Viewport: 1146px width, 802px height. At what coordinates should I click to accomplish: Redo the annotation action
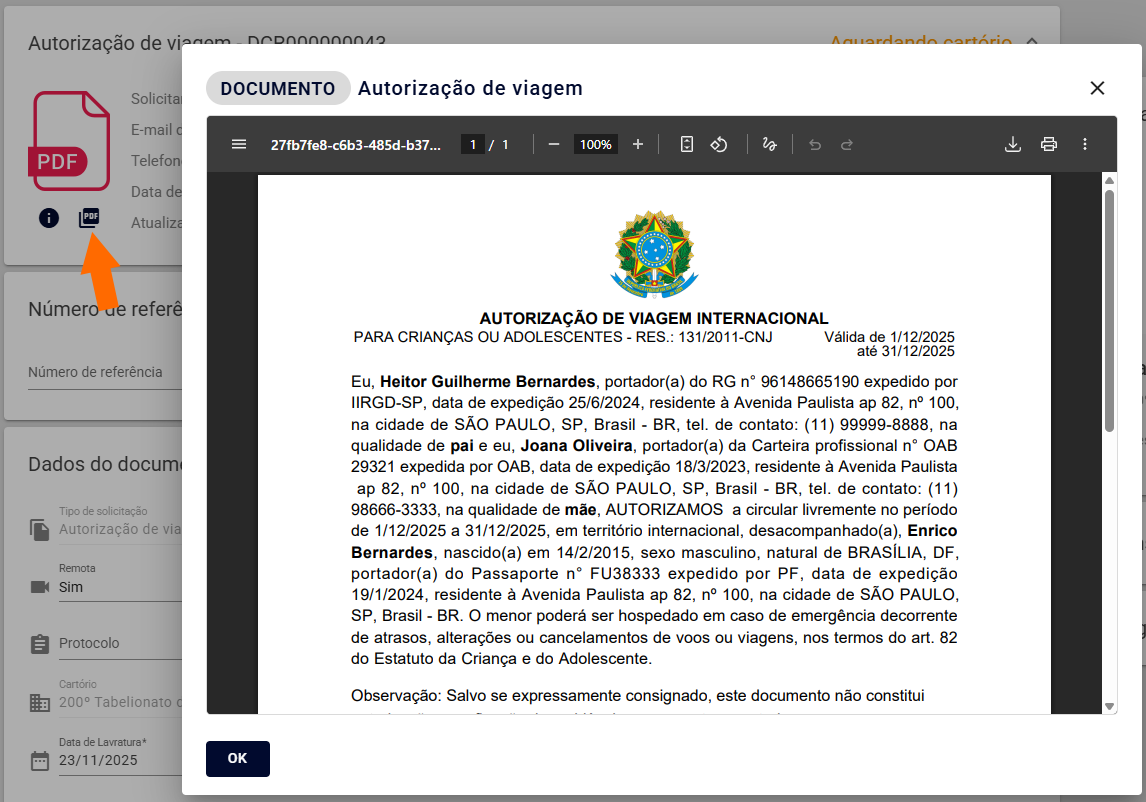846,145
